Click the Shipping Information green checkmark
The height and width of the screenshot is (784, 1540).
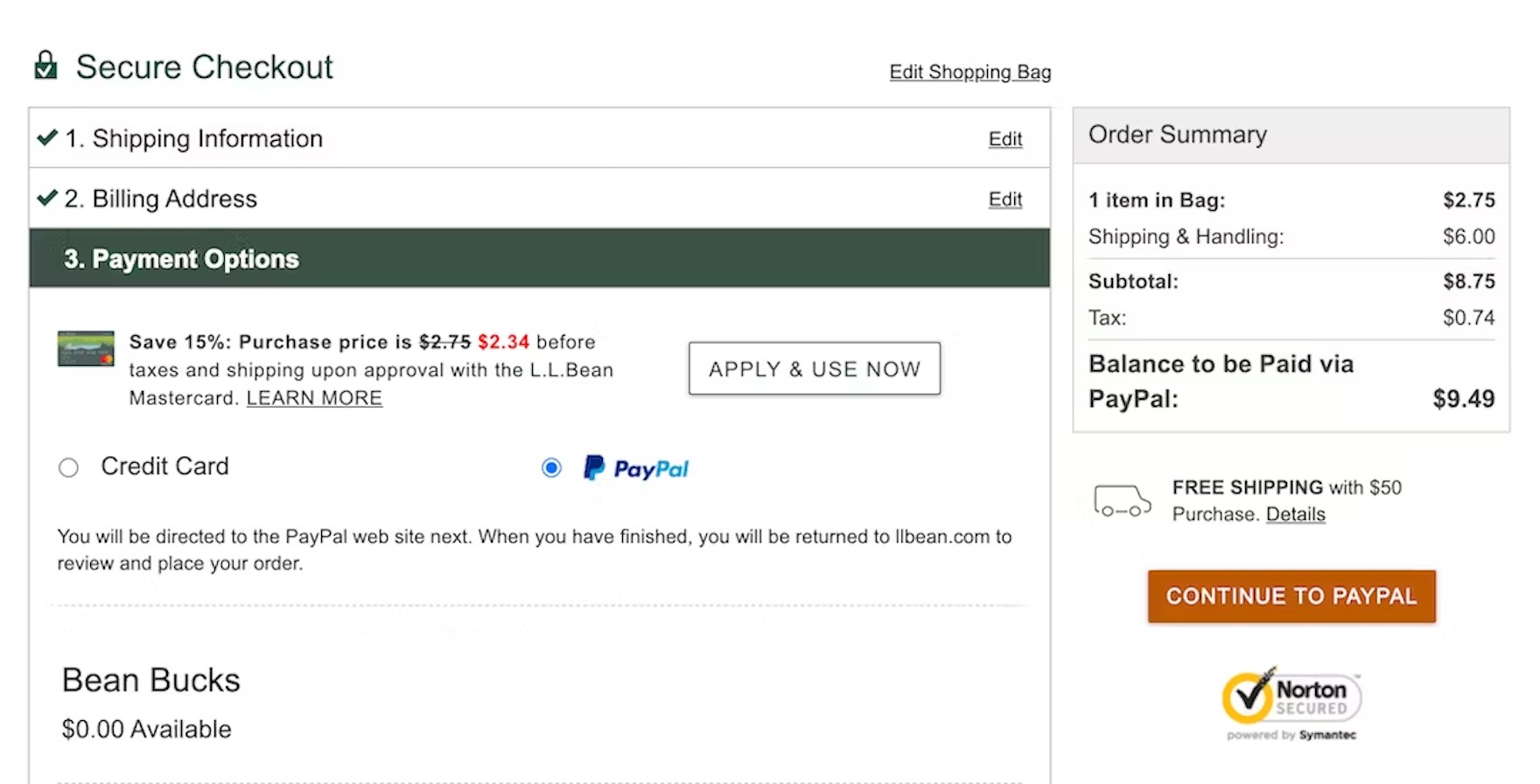[47, 138]
